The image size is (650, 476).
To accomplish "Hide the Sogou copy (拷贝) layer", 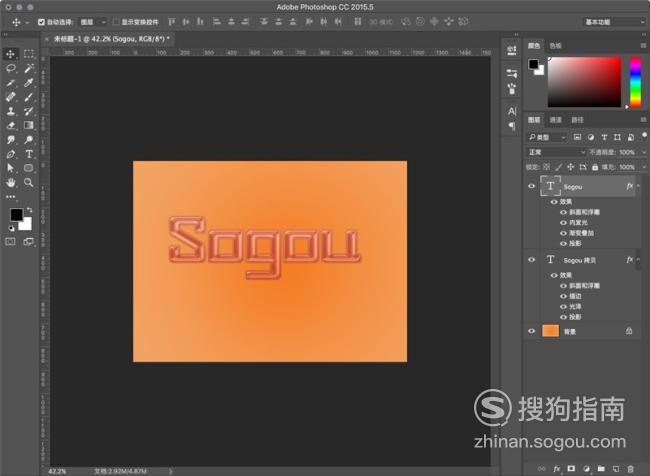I will [x=531, y=260].
